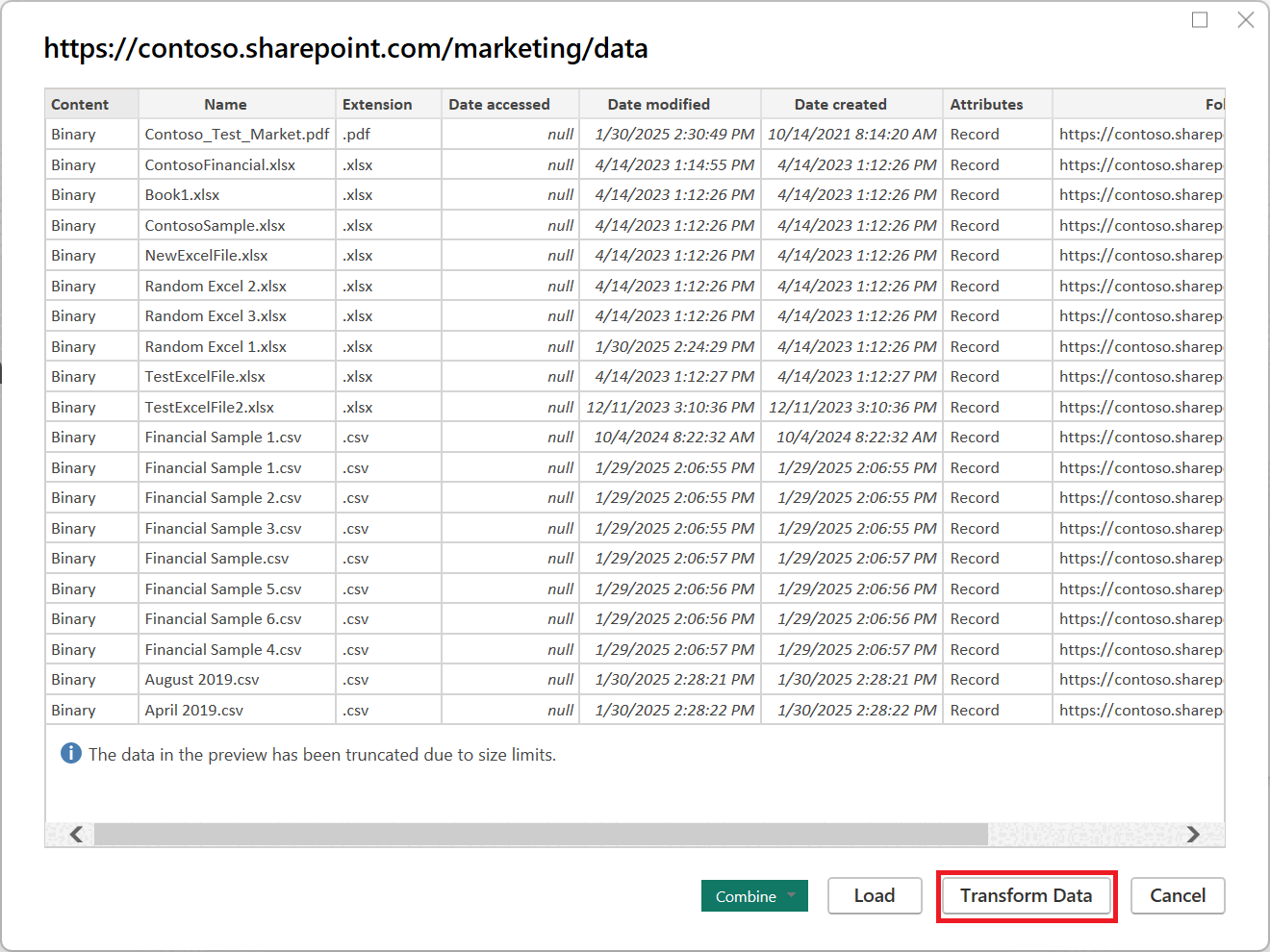
Task: Select the Attributes column header
Action: [x=998, y=104]
